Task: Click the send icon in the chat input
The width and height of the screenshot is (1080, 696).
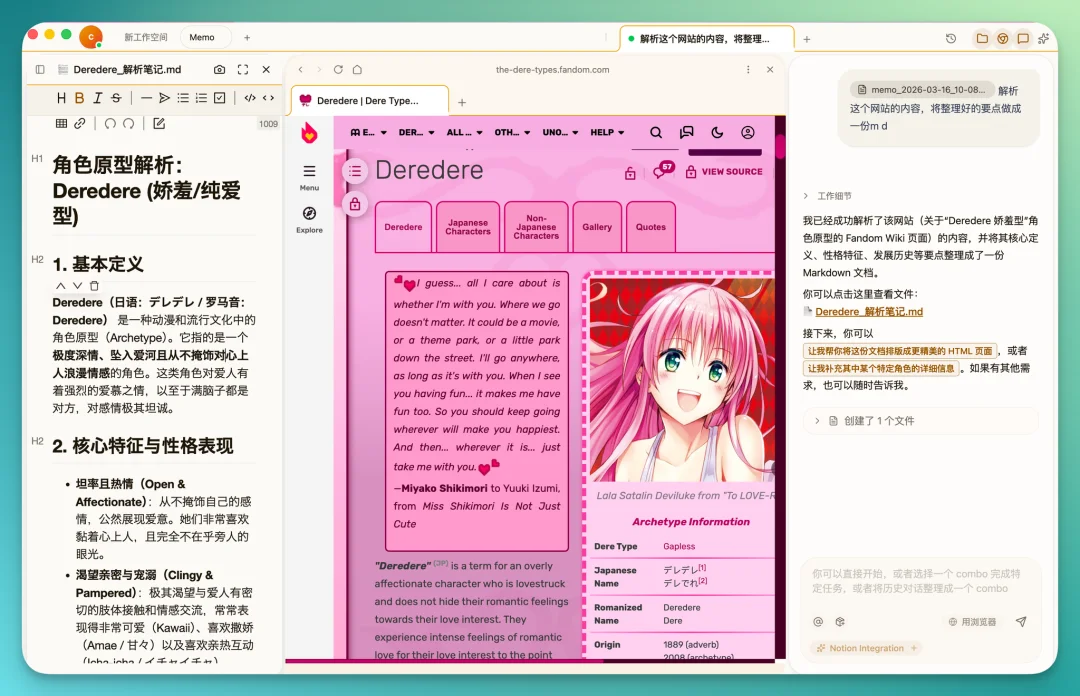Action: coord(1021,622)
